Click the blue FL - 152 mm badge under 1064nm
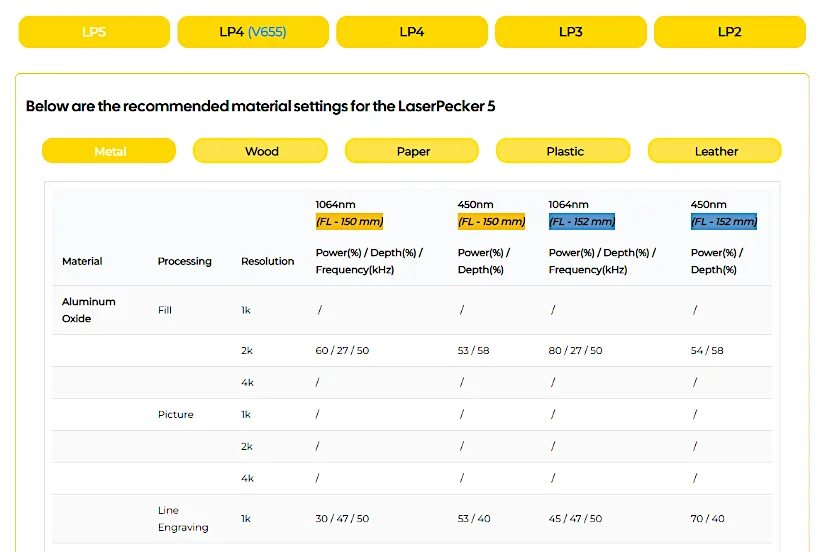 coord(582,222)
